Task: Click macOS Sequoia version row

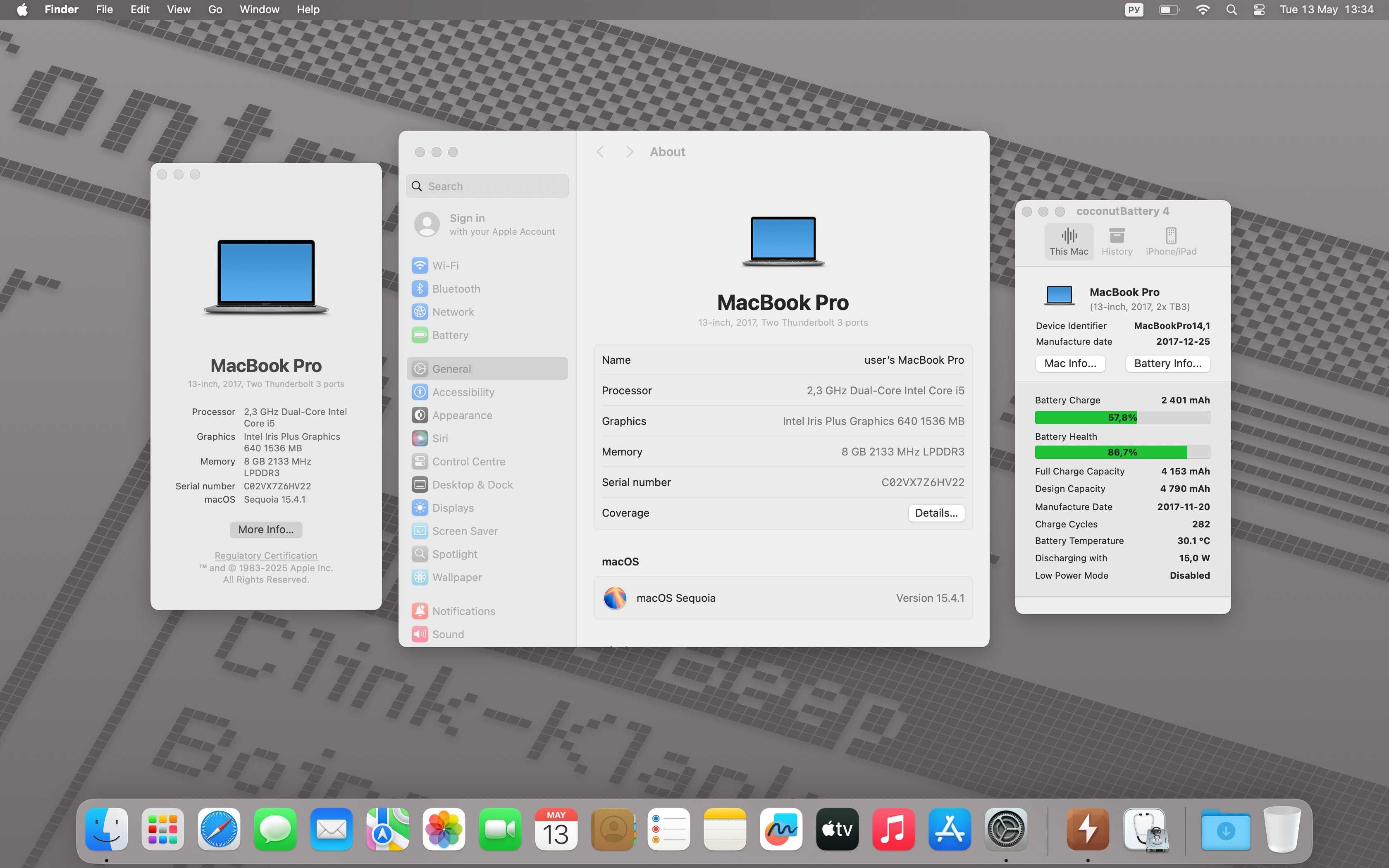Action: click(783, 598)
